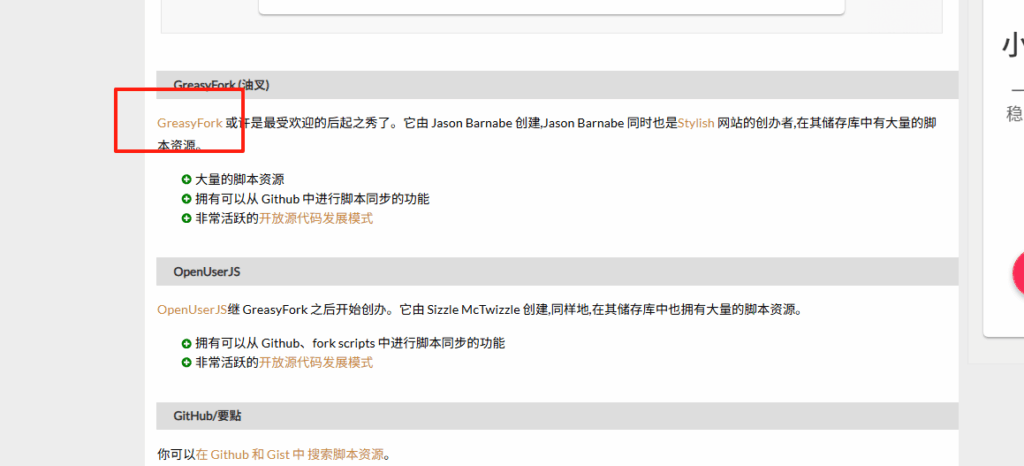Screen dimensions: 1024x466
Task: Open the Stylish website link
Action: 696,123
